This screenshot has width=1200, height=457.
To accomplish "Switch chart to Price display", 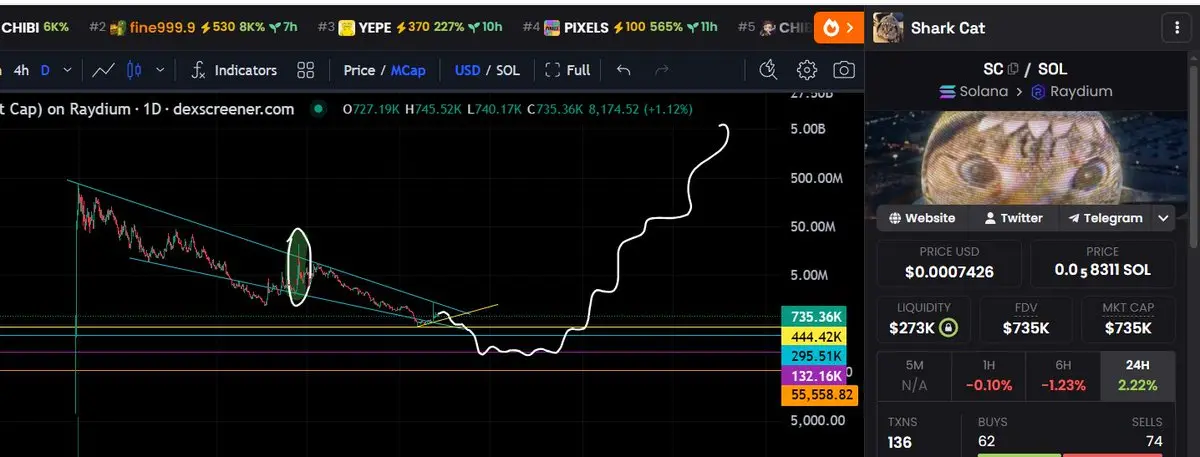I will (x=358, y=70).
